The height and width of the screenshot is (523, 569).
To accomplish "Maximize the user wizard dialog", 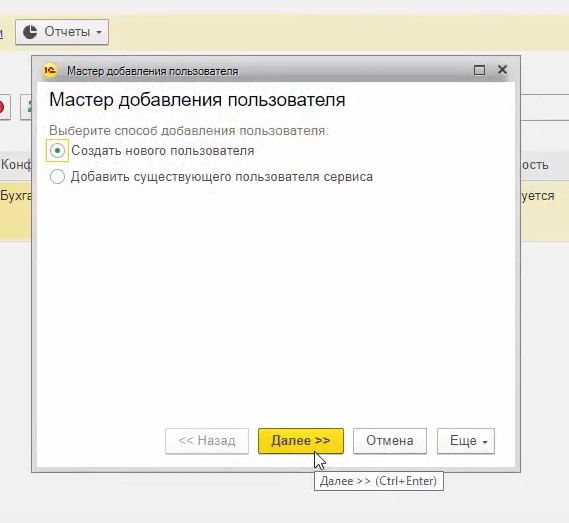I will [479, 70].
